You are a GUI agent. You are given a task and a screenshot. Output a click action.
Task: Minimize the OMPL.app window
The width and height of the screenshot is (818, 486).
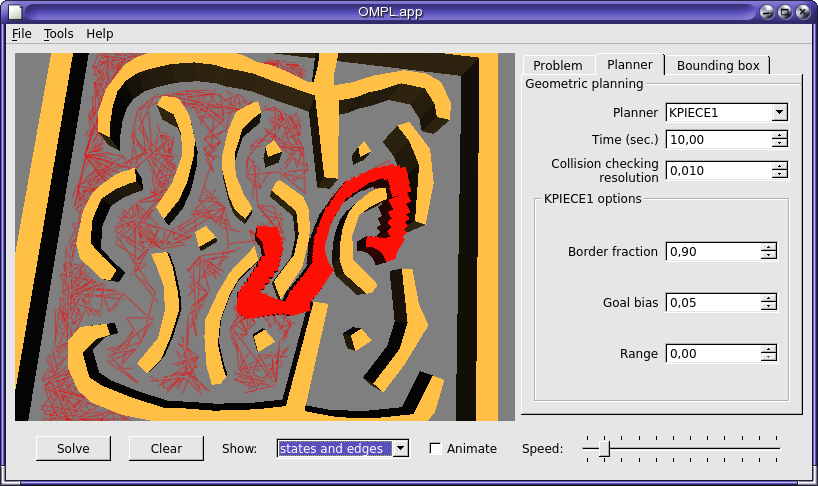tap(766, 12)
